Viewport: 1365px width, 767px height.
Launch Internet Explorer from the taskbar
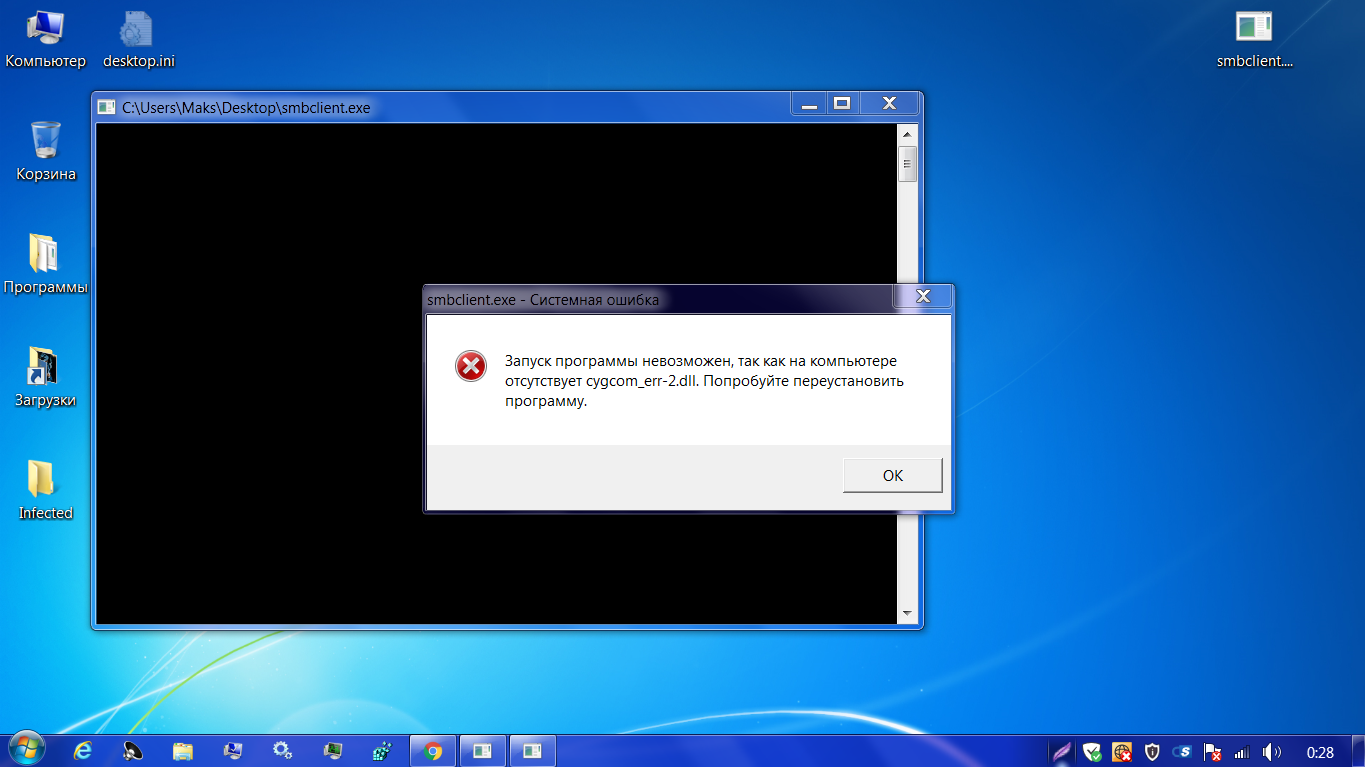coord(83,751)
